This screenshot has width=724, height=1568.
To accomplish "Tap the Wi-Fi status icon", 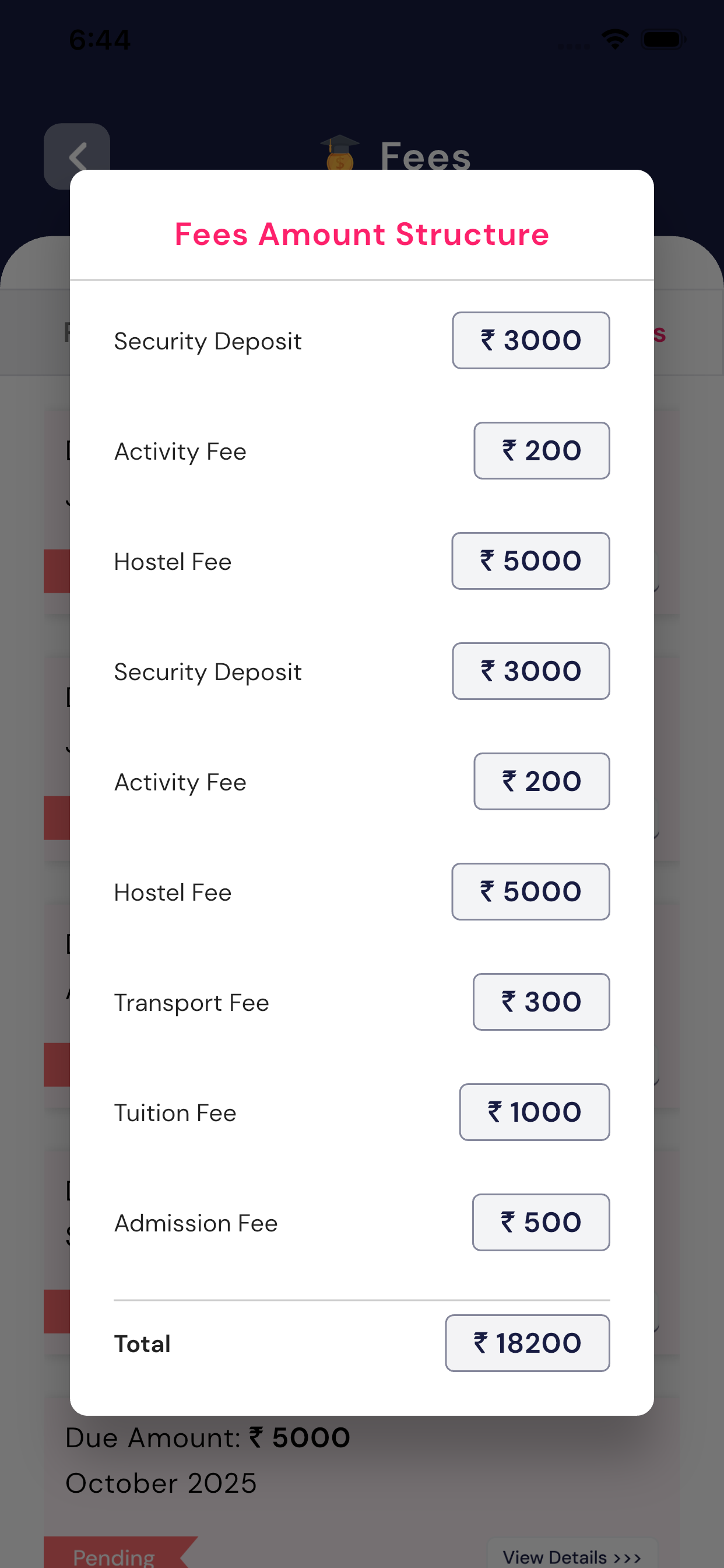I will 614,40.
